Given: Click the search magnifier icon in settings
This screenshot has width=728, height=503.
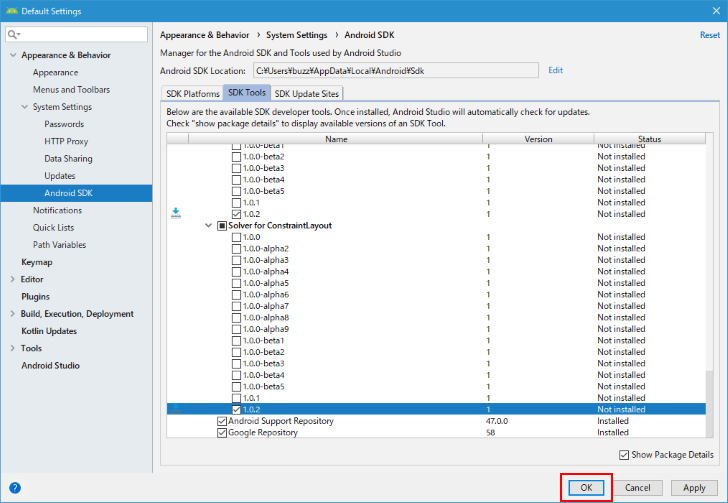Looking at the screenshot, I should (12, 34).
